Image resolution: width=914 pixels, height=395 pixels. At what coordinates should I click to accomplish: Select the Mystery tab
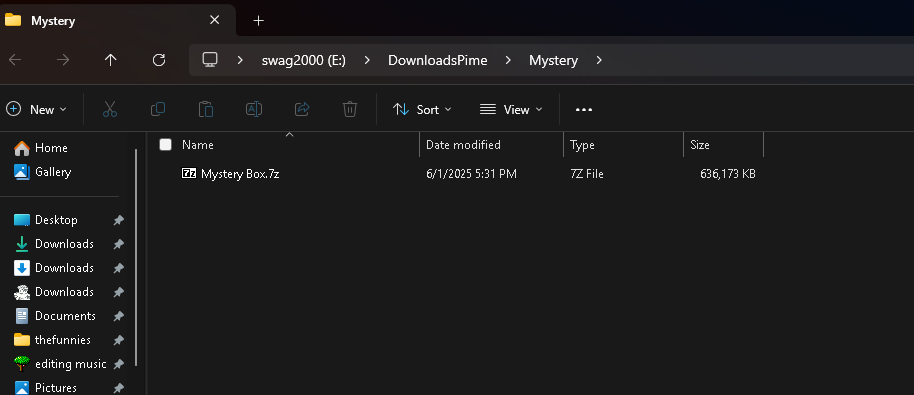point(117,20)
